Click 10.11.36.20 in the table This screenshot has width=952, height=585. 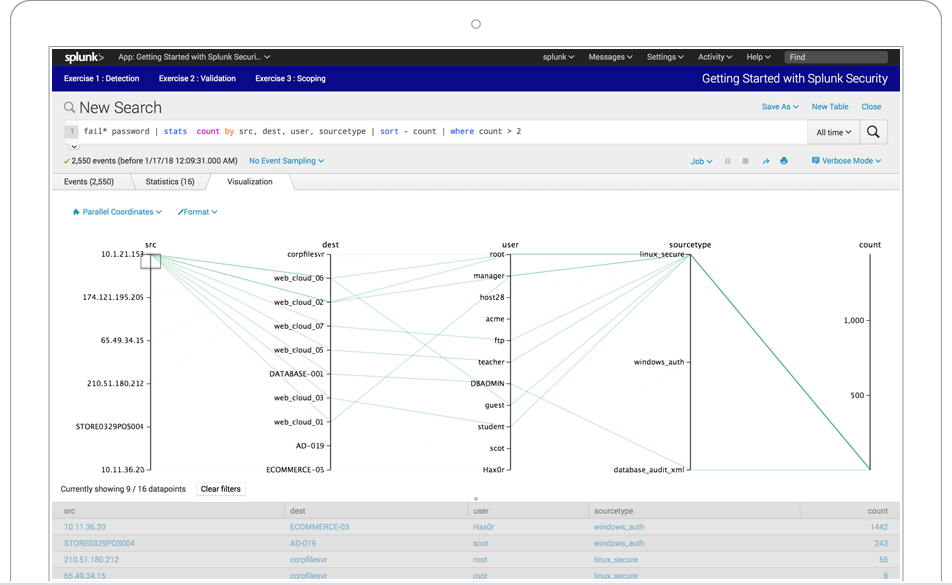click(84, 527)
